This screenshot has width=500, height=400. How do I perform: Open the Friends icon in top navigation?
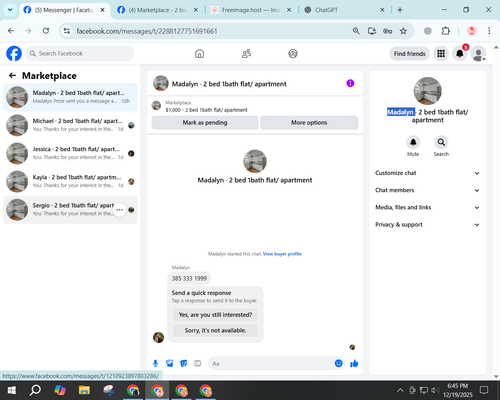pyautogui.click(x=246, y=53)
